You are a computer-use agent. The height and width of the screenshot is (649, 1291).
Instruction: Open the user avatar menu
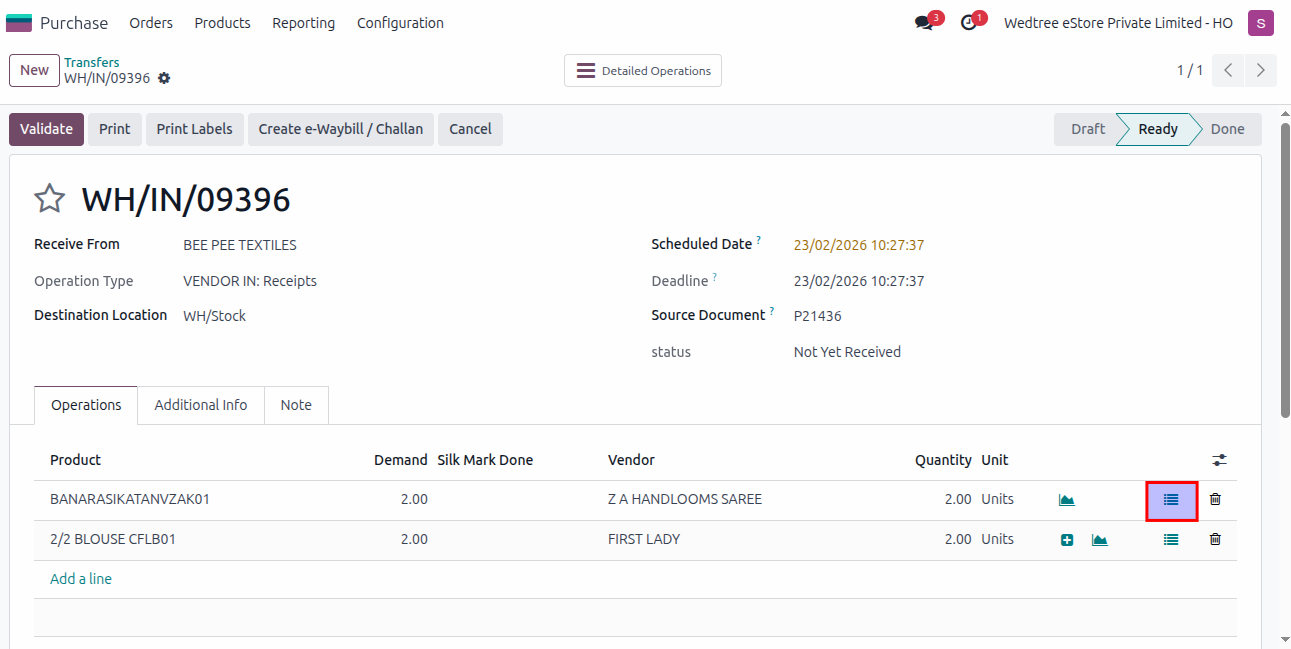[1260, 23]
